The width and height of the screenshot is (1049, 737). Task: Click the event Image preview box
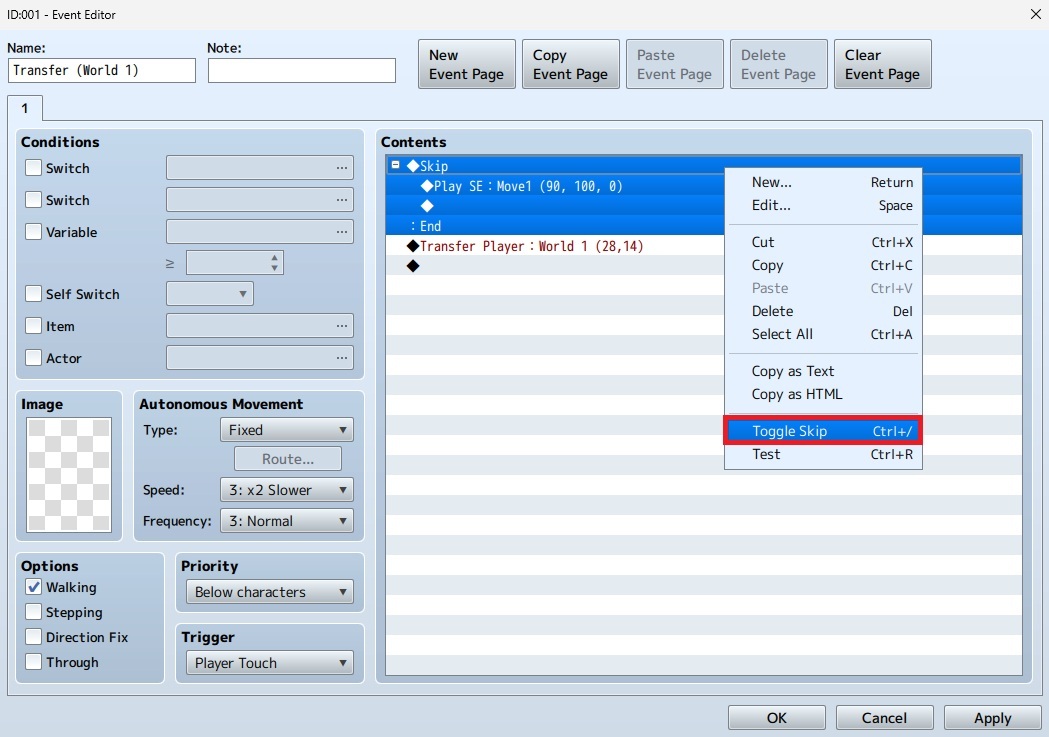(69, 475)
